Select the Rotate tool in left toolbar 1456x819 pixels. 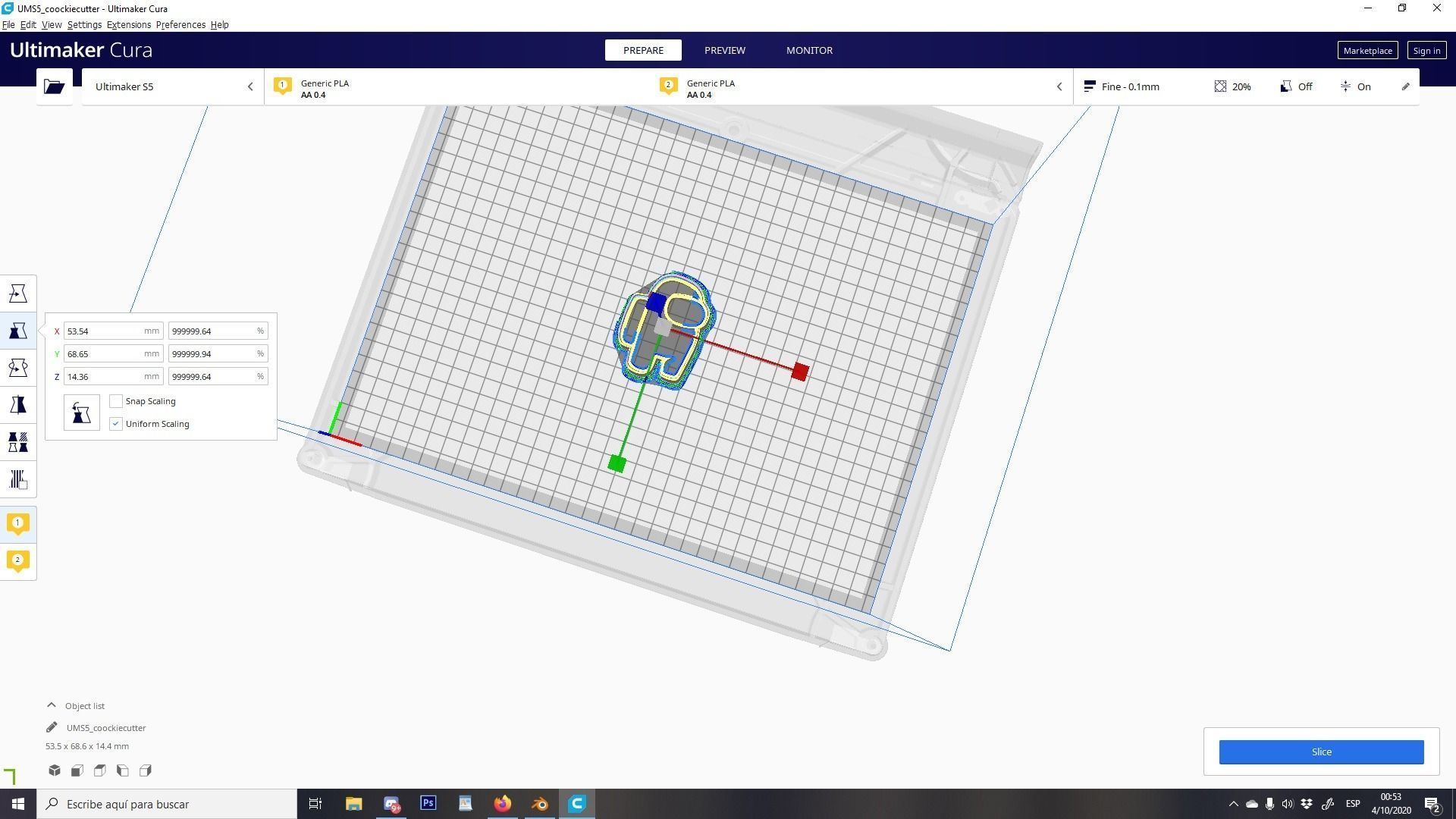coord(18,368)
